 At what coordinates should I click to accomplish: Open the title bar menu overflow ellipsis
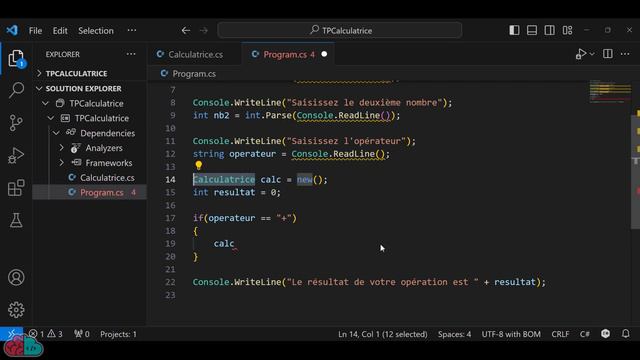click(x=132, y=30)
